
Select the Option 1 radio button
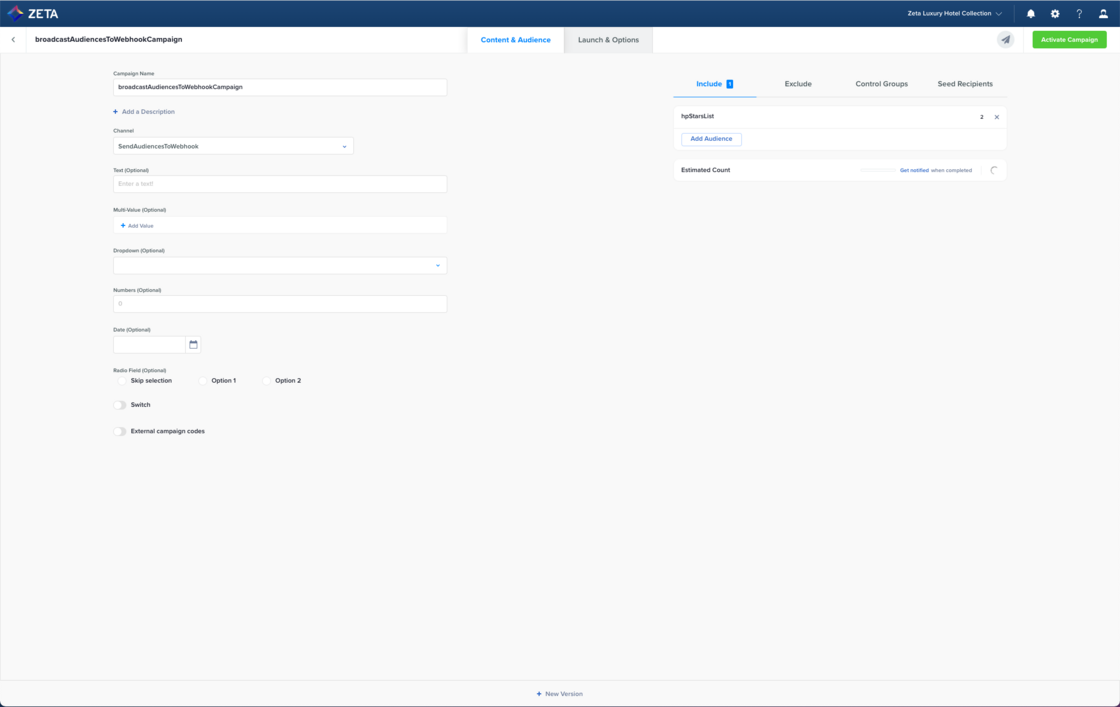203,381
